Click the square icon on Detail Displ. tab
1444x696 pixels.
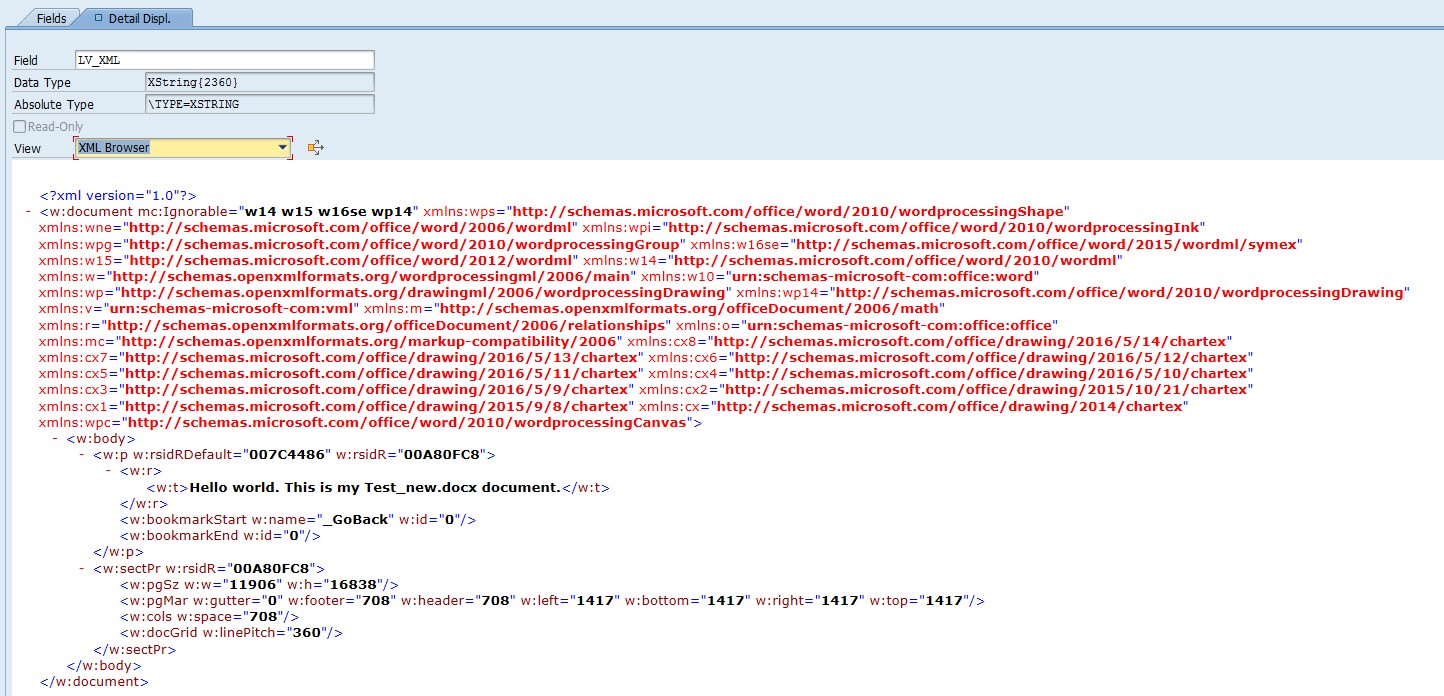coord(98,18)
